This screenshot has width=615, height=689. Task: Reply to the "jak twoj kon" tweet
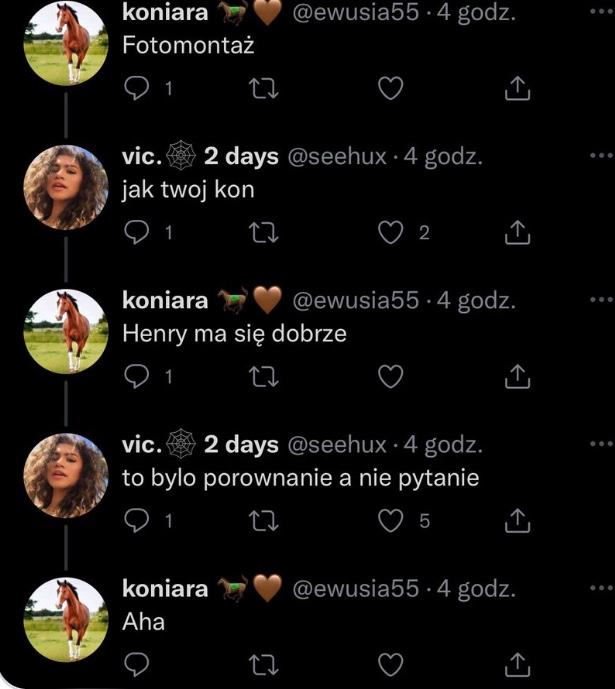[x=135, y=233]
